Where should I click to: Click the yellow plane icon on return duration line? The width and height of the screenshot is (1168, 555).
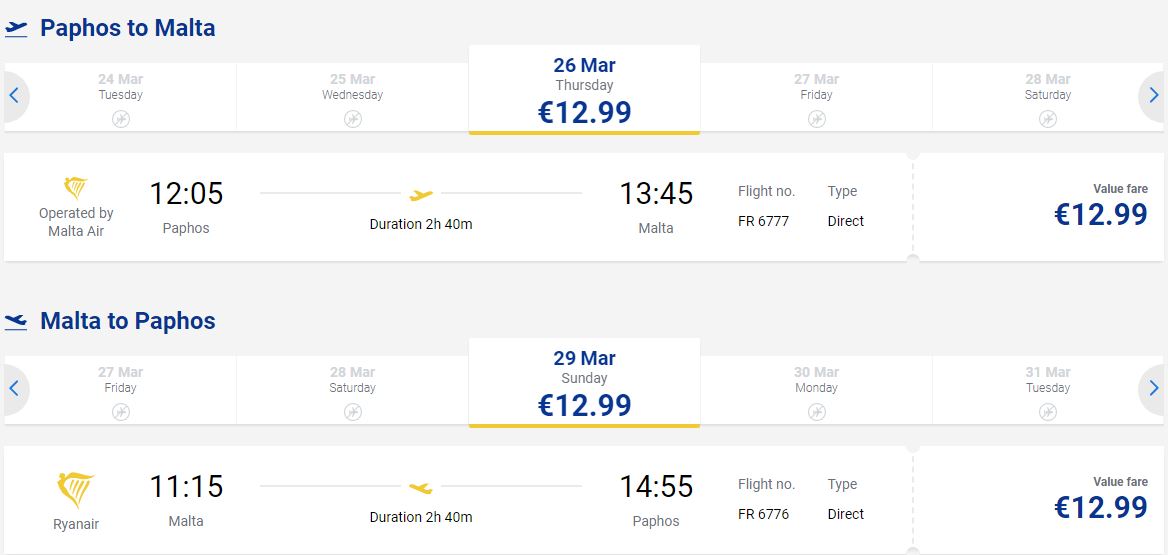tap(421, 487)
